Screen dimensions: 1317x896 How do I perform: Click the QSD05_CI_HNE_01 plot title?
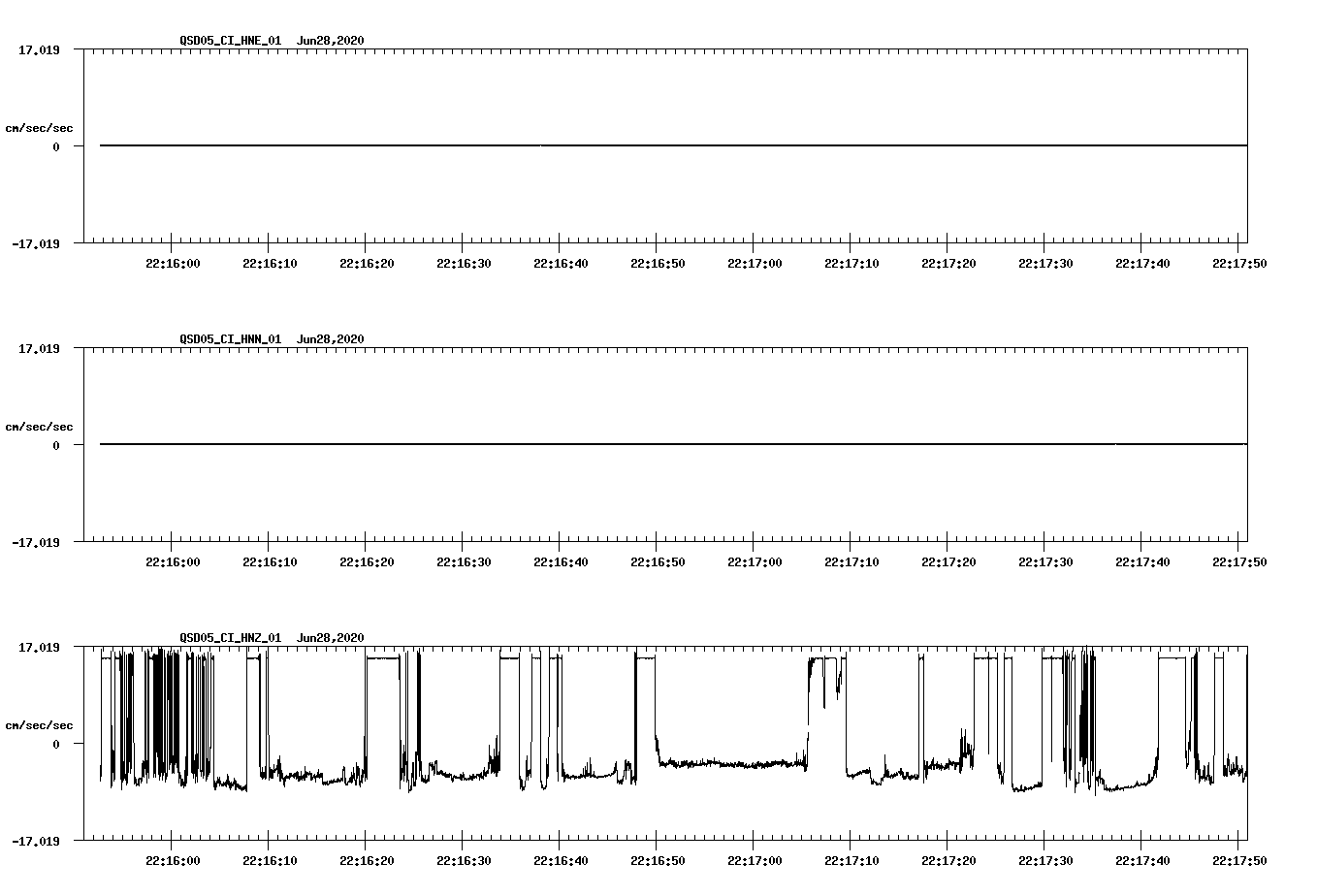231,41
